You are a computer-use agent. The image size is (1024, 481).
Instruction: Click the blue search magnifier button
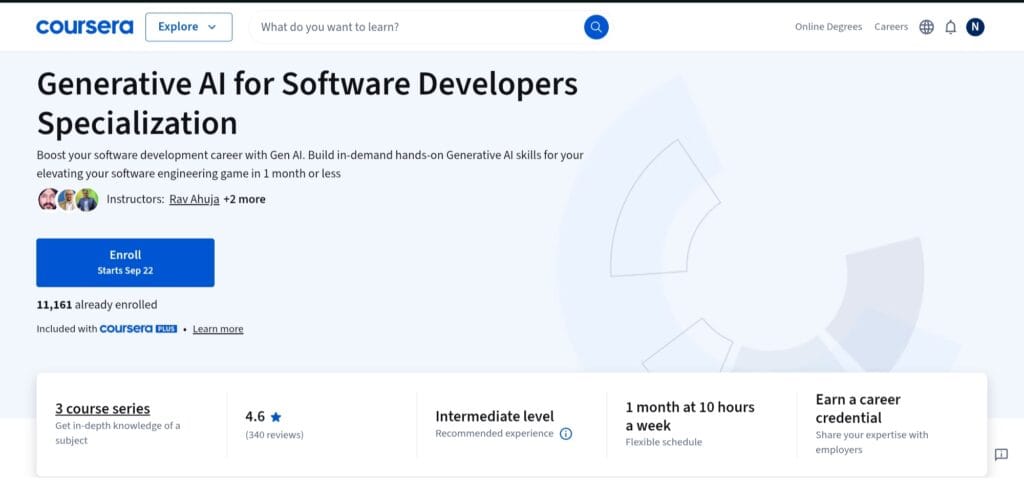pyautogui.click(x=596, y=27)
